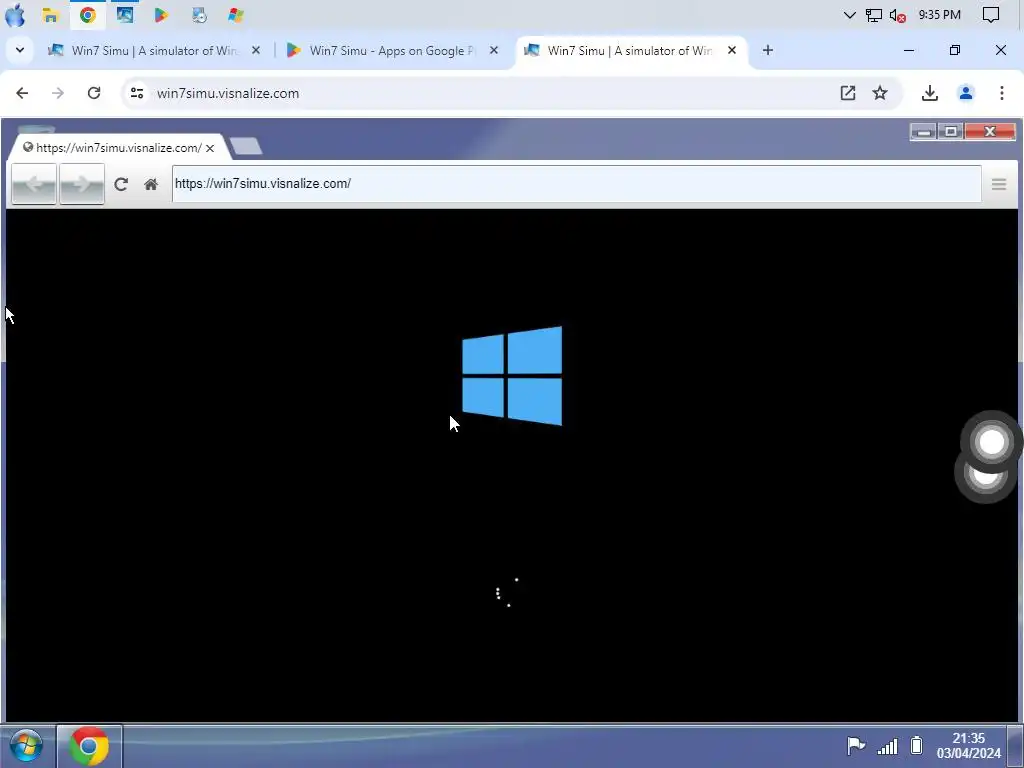Screen dimensions: 1024x768
Task: Open the Chrome profile icon
Action: coord(966,93)
